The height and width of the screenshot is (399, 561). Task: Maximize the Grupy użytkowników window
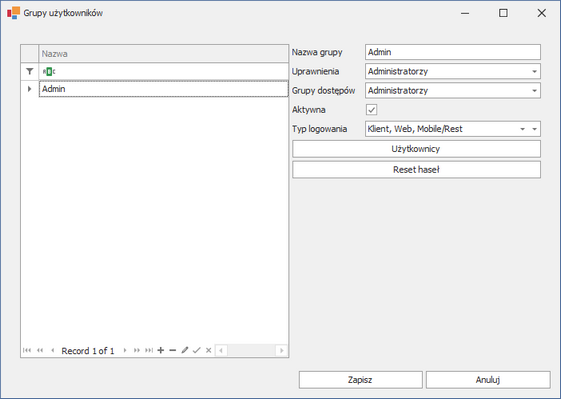[503, 13]
